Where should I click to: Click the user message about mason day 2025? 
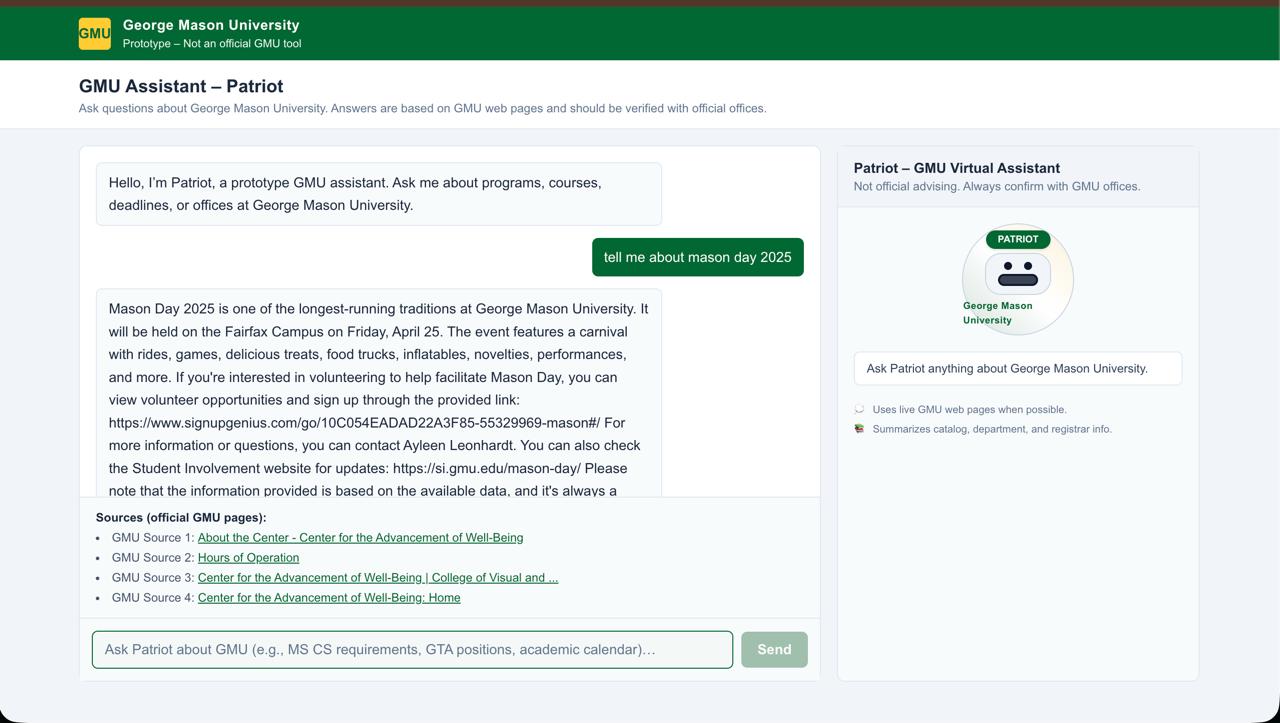pyautogui.click(x=698, y=257)
